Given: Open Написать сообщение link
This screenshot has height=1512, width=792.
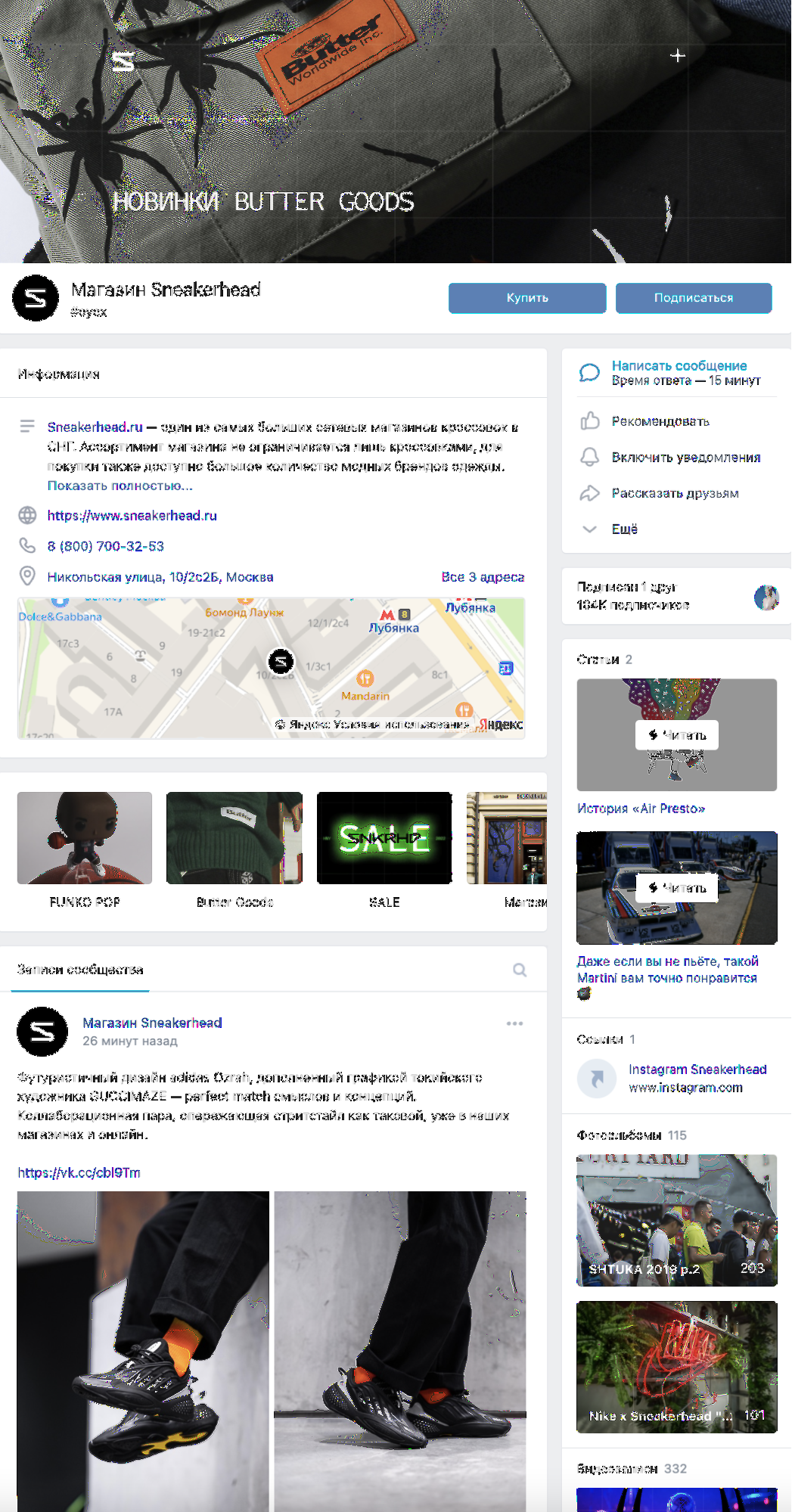Looking at the screenshot, I should tap(679, 365).
